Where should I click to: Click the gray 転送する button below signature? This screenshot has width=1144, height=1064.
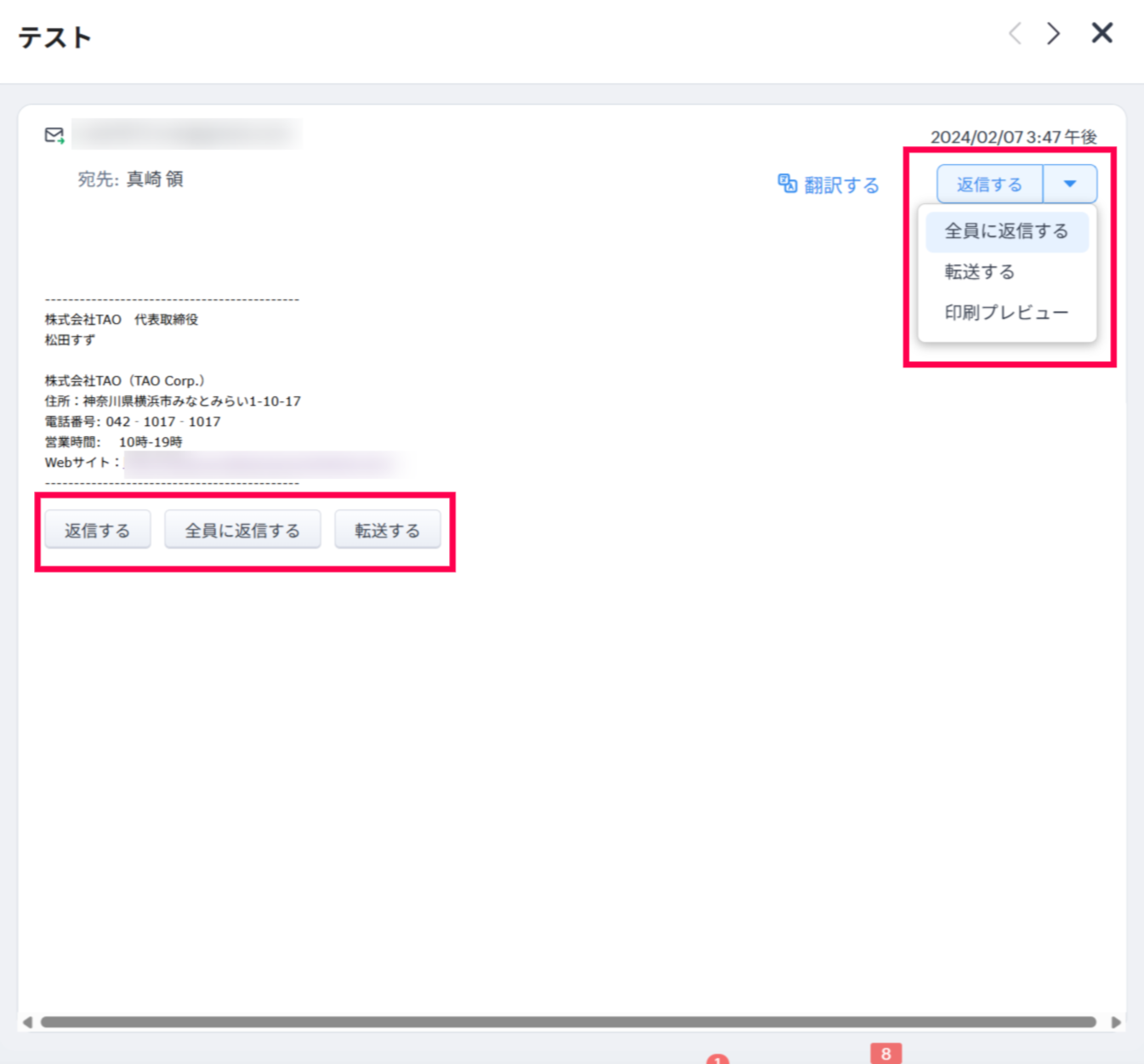387,531
